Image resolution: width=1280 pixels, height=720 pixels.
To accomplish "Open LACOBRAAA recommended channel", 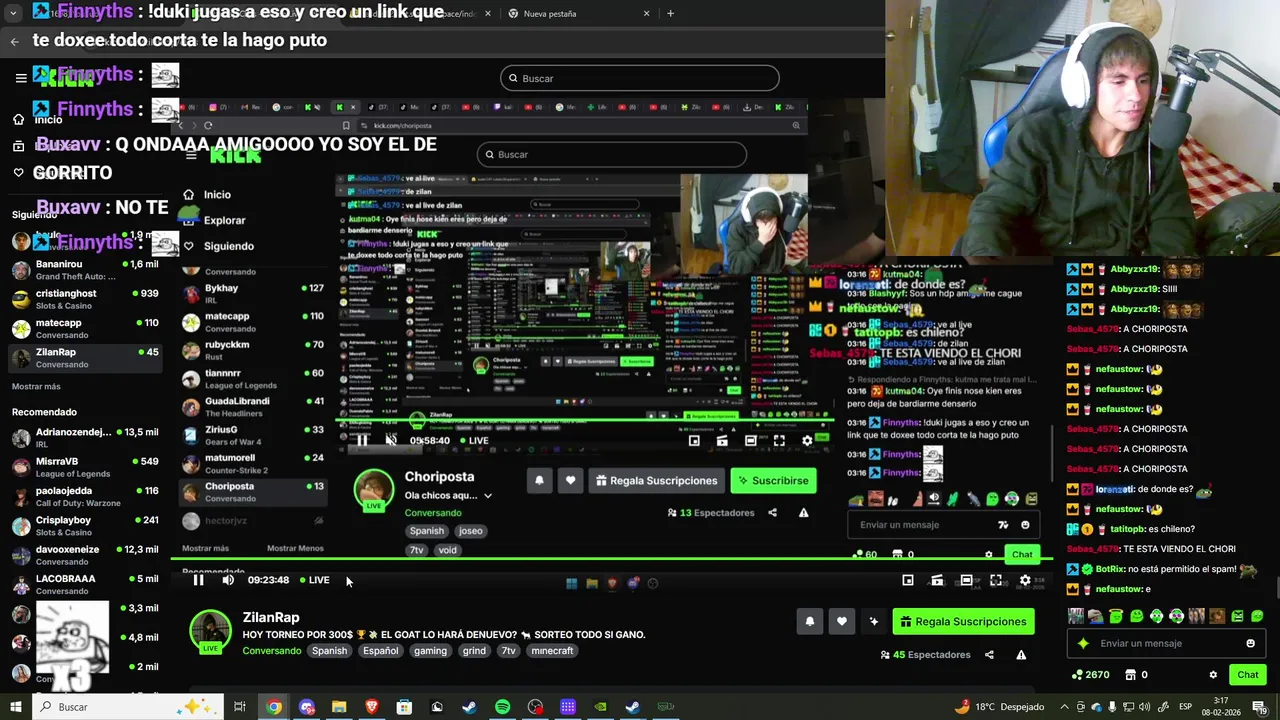I will (x=84, y=584).
